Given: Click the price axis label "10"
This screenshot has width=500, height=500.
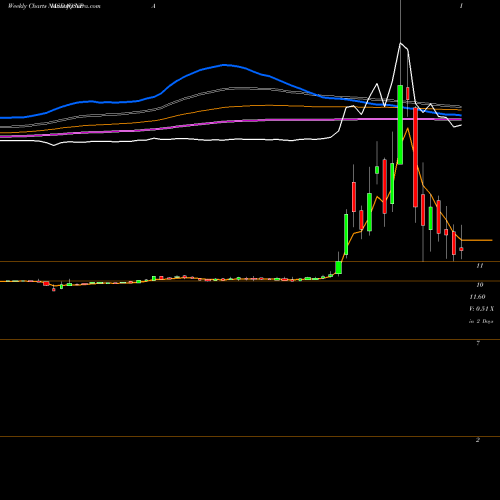Looking at the screenshot, I should [479, 285].
